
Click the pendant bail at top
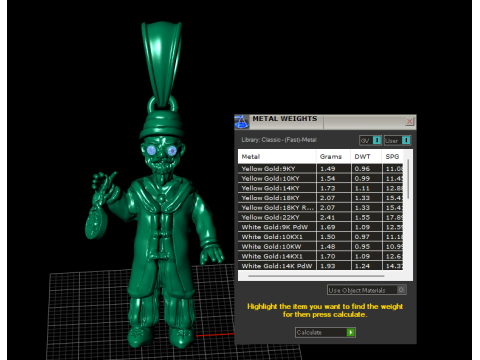click(161, 63)
